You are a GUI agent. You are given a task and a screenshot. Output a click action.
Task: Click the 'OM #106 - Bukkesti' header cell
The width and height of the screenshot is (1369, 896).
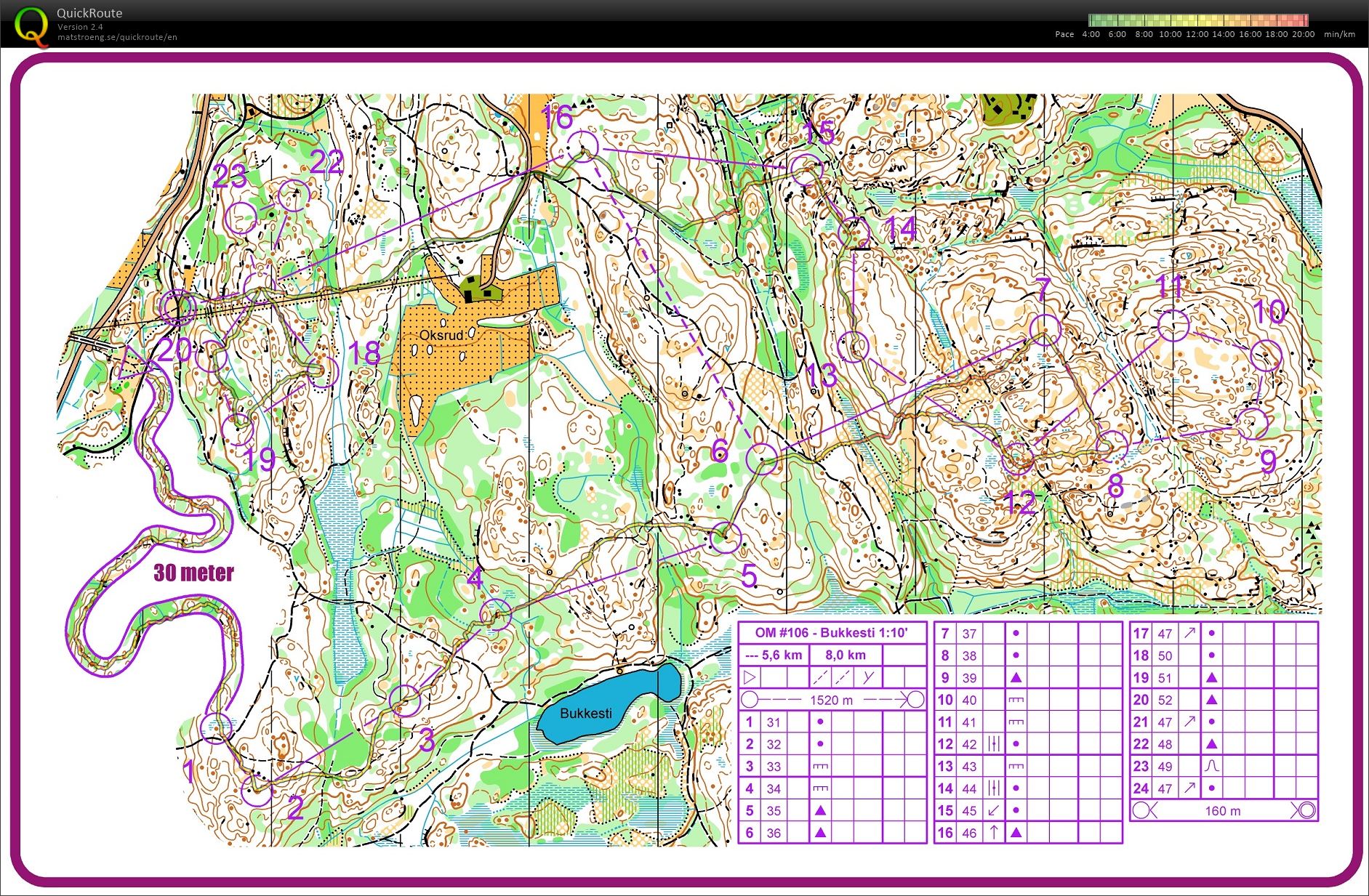831,632
